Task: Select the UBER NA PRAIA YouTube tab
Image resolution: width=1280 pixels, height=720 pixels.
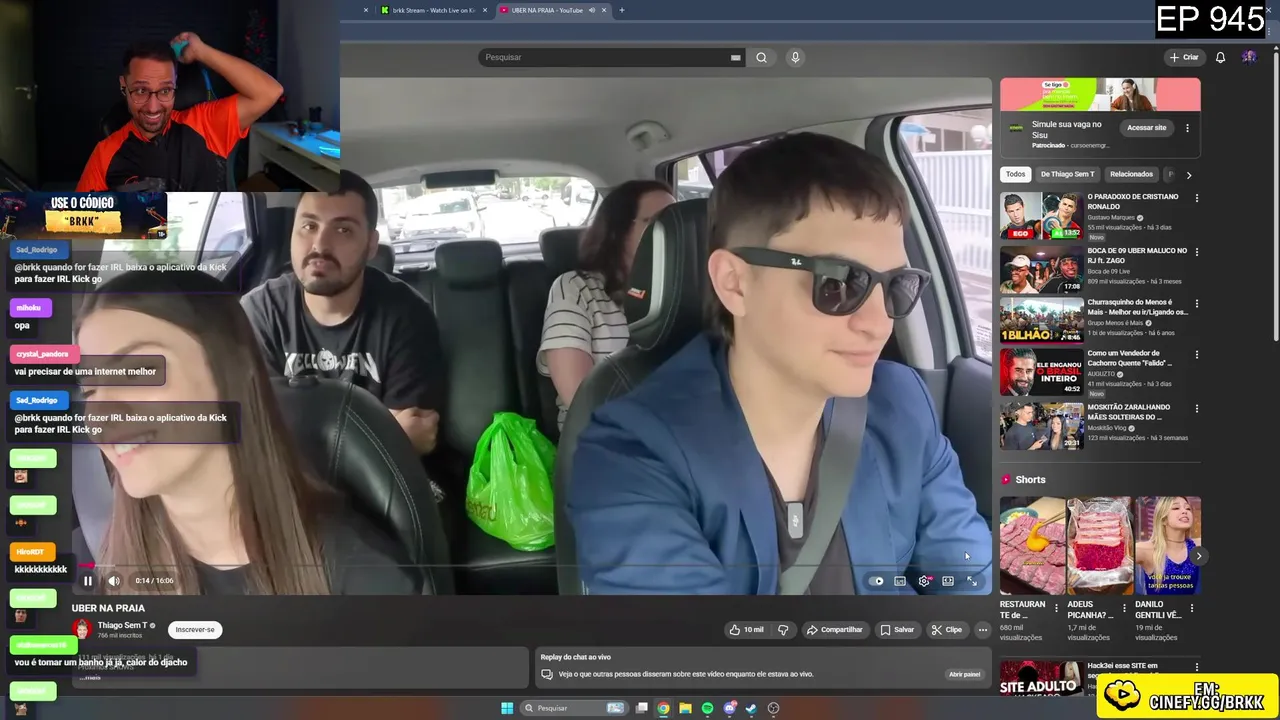Action: click(x=545, y=10)
